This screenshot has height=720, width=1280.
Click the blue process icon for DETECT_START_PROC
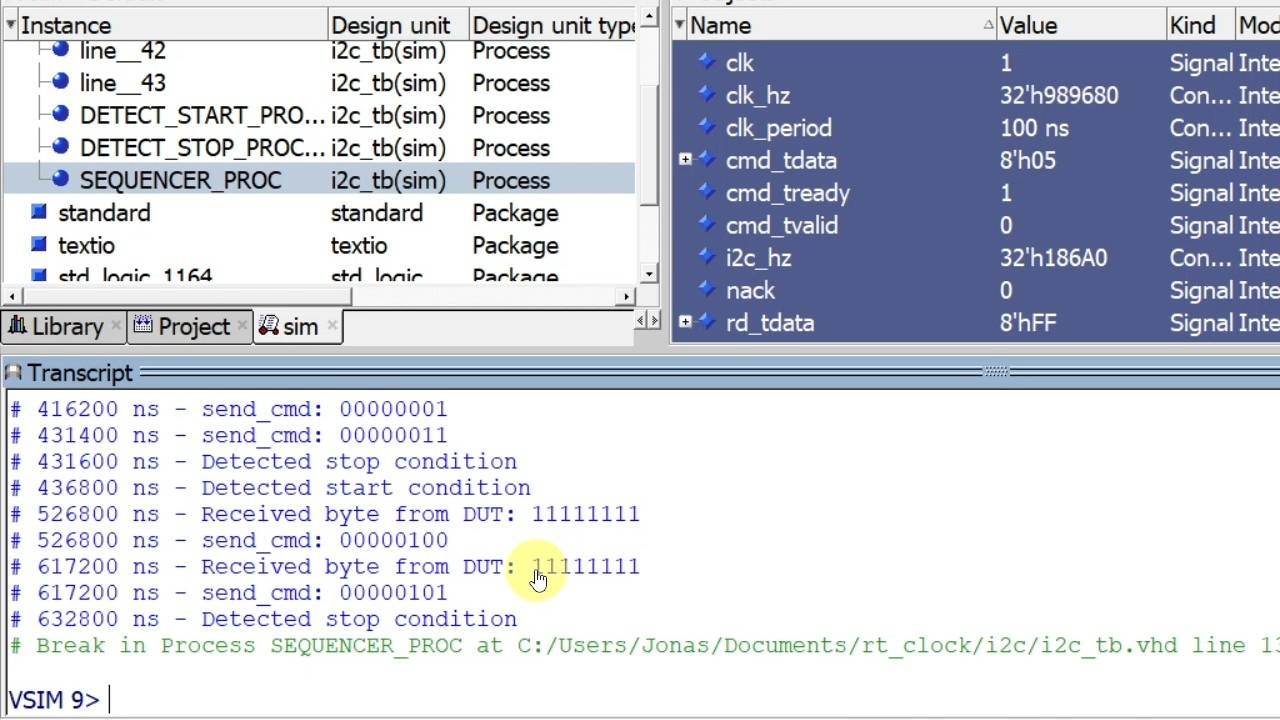click(x=60, y=115)
